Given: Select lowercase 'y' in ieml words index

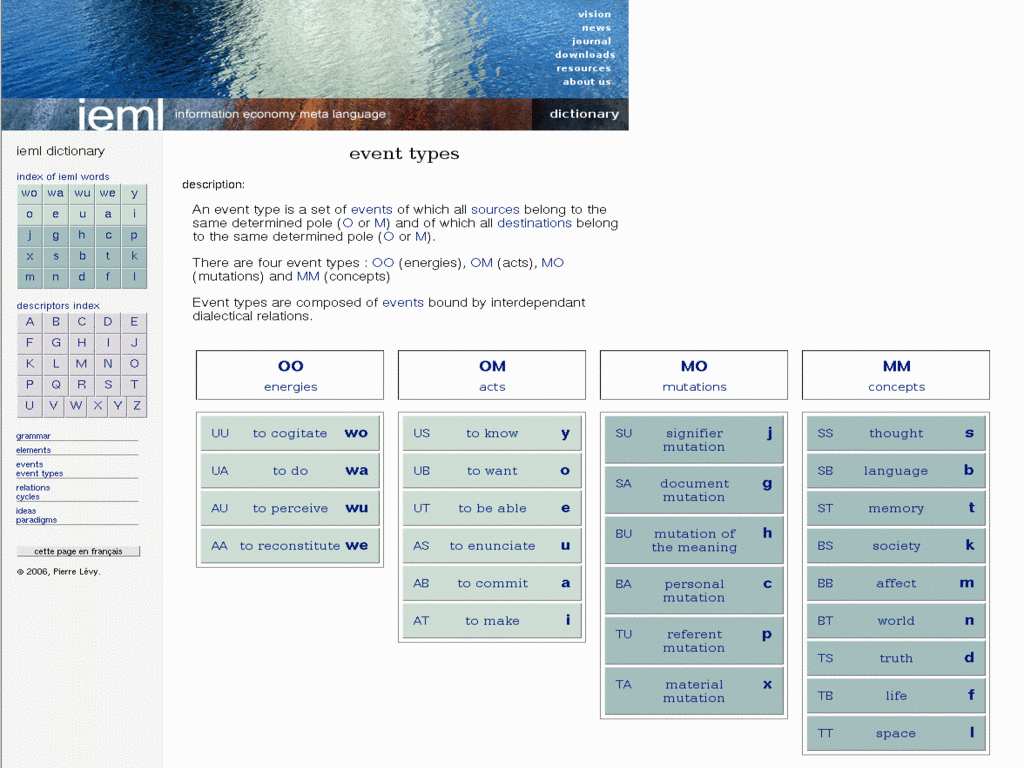Looking at the screenshot, I should 134,193.
